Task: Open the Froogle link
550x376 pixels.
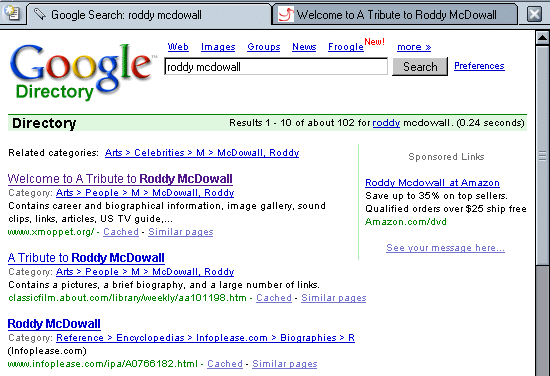Action: 346,47
